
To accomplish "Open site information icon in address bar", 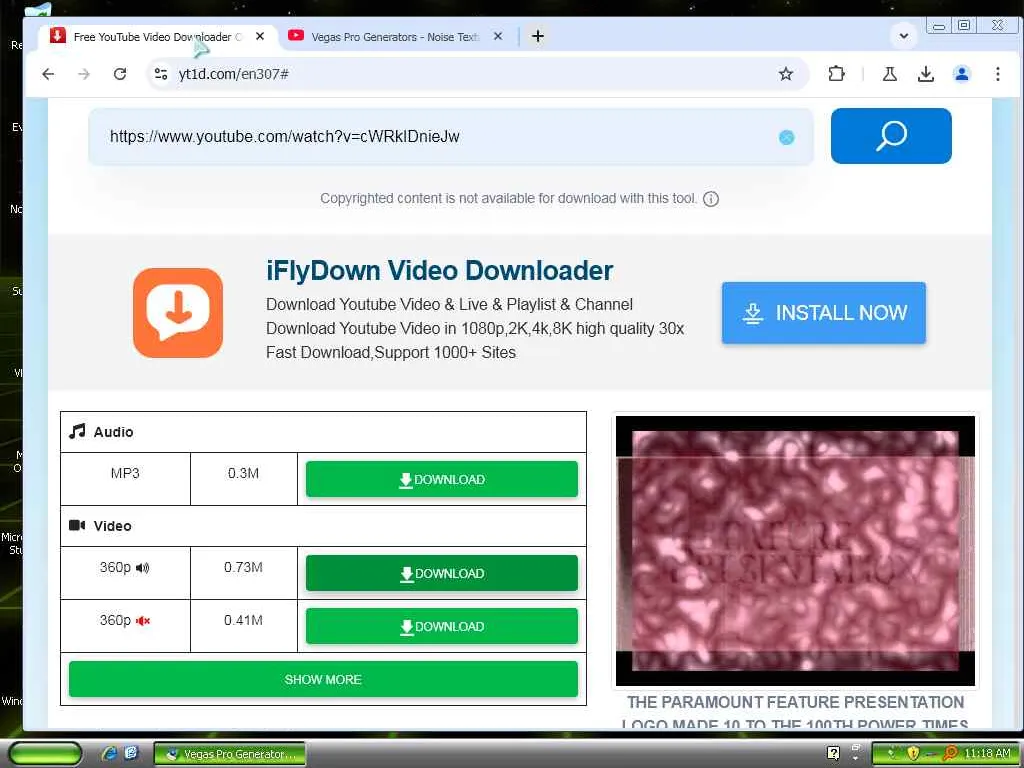I will tap(161, 74).
